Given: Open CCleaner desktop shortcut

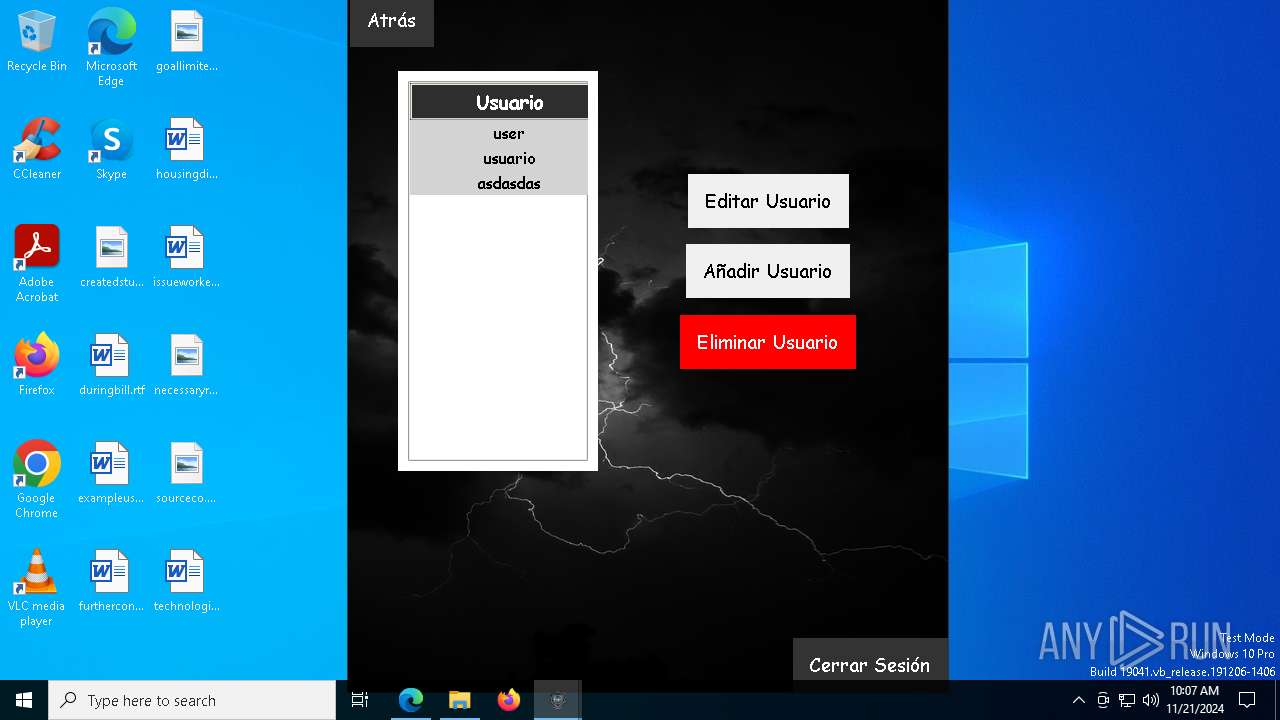Looking at the screenshot, I should (x=37, y=150).
